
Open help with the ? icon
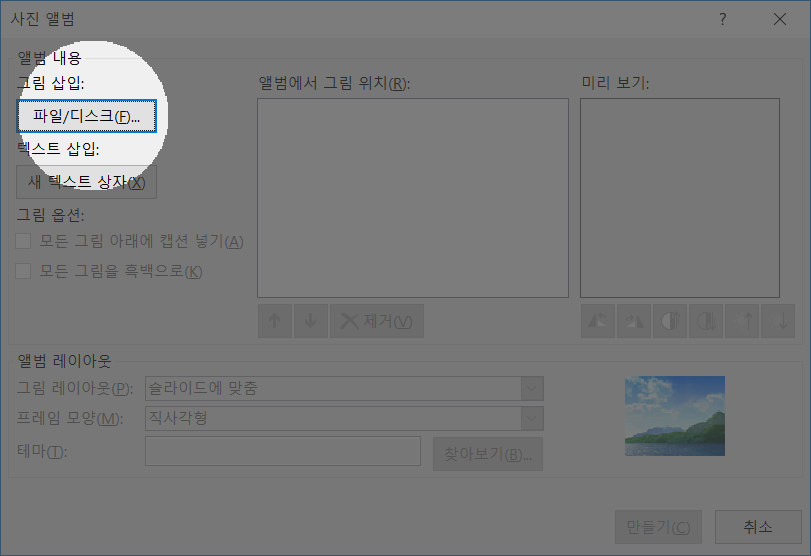(x=723, y=20)
